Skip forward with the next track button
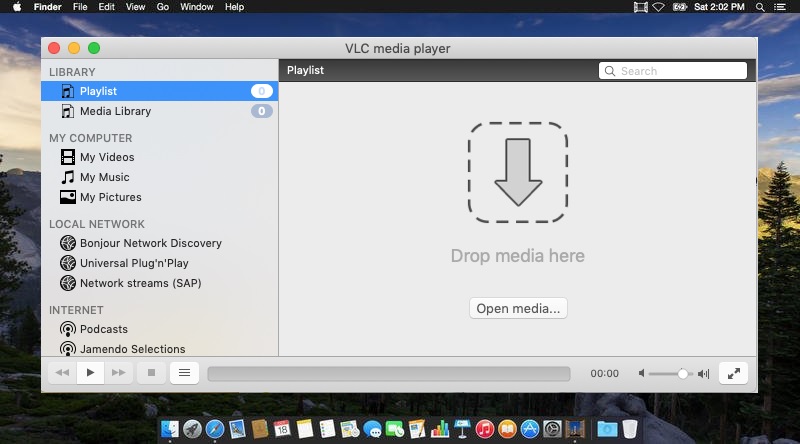 coord(118,373)
